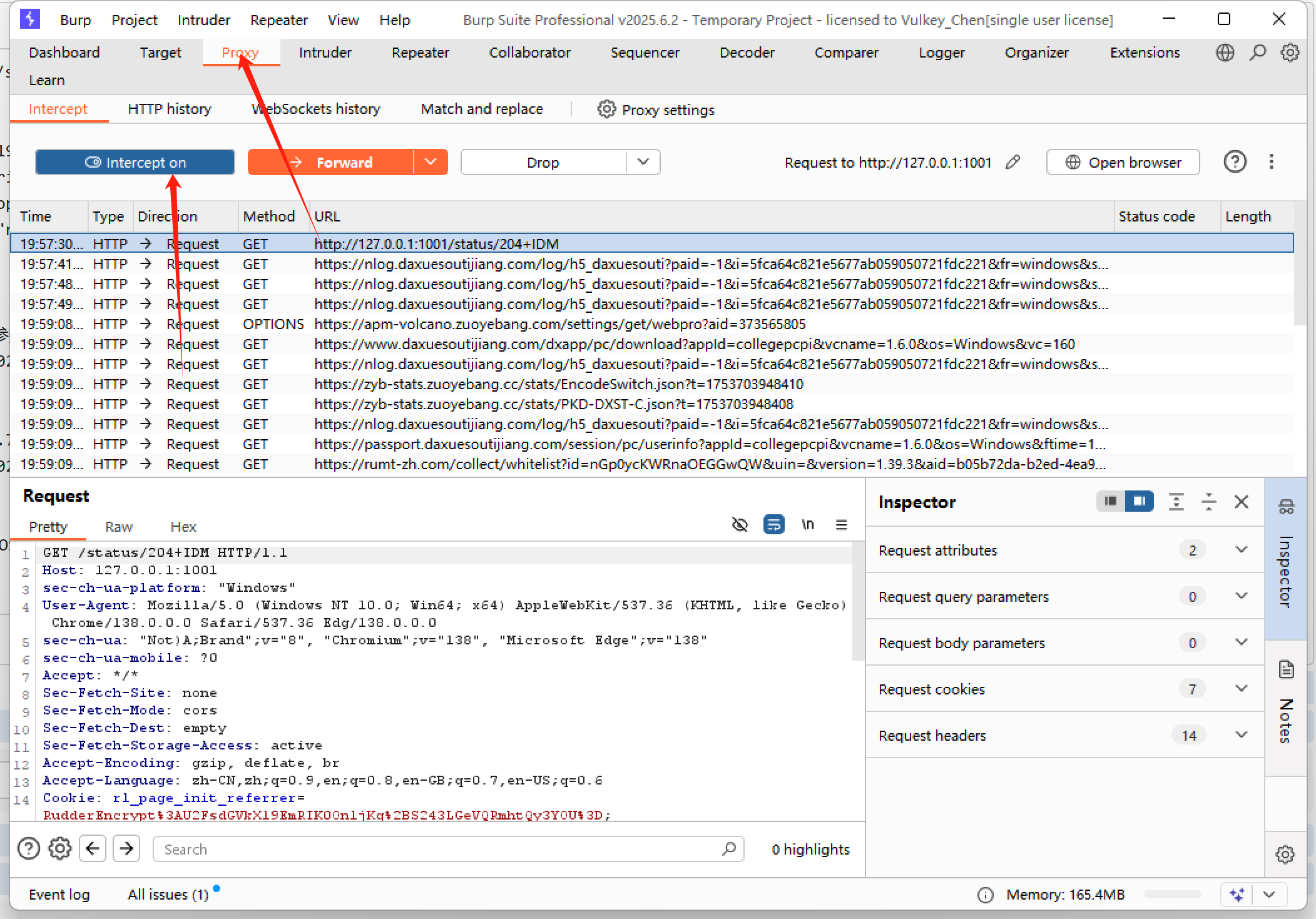Open the Help menu
Image resolution: width=1316 pixels, height=919 pixels.
(x=394, y=20)
